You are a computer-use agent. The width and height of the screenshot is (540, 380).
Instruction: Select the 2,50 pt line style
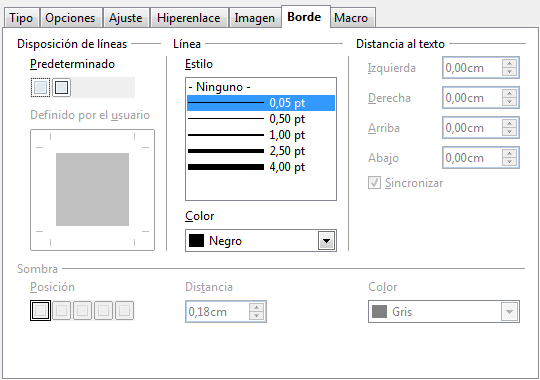pos(261,151)
